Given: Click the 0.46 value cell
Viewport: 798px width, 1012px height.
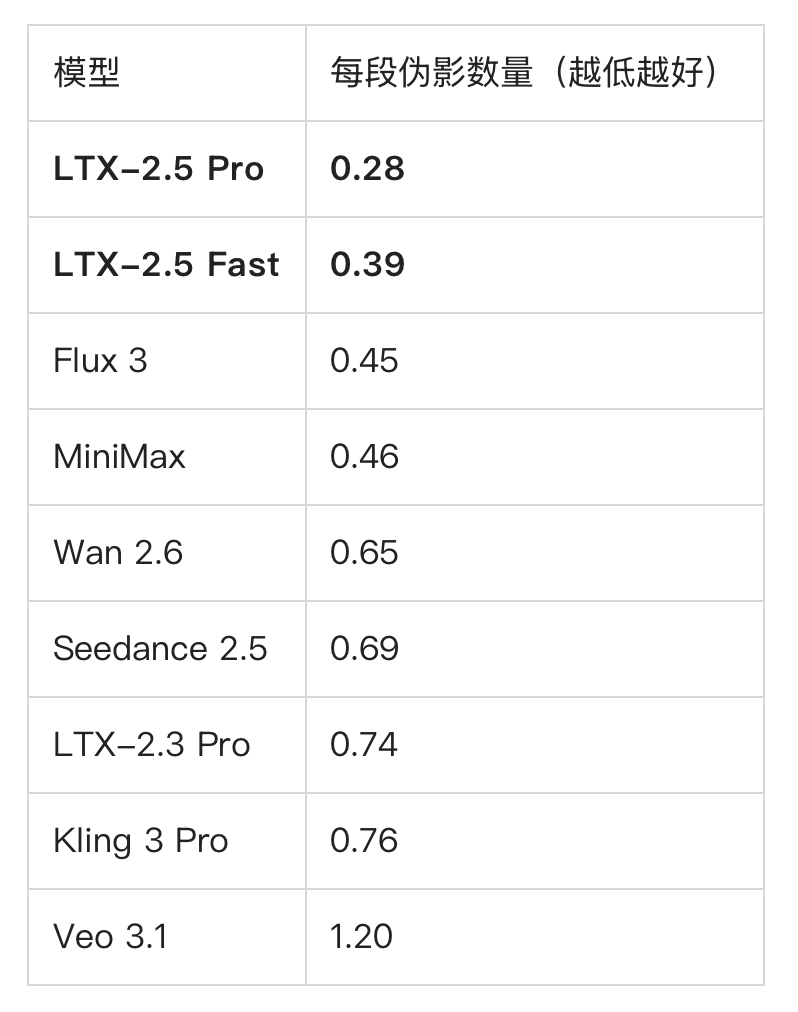Looking at the screenshot, I should tap(535, 458).
